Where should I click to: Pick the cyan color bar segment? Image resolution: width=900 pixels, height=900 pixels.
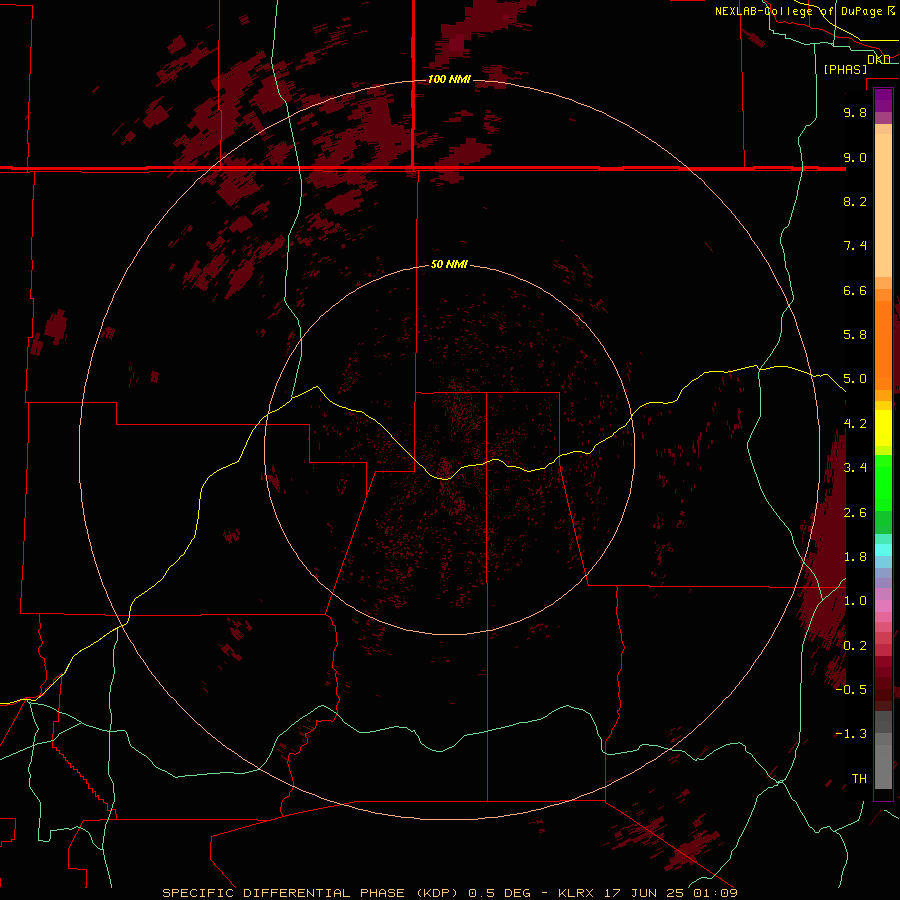point(883,549)
